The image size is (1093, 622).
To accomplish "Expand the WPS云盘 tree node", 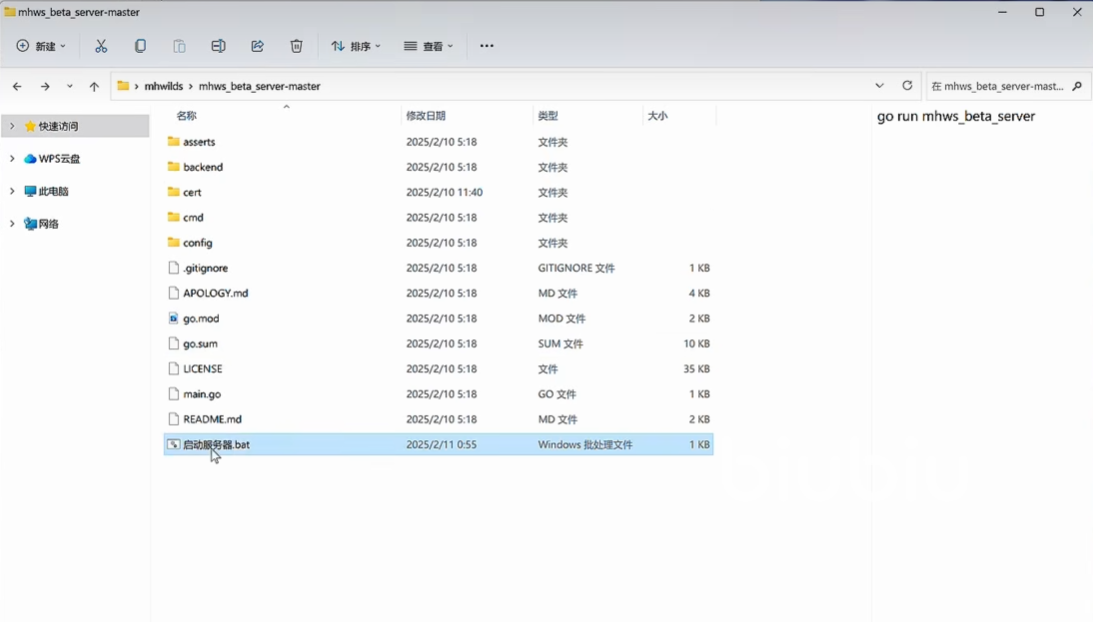I will click(x=12, y=159).
